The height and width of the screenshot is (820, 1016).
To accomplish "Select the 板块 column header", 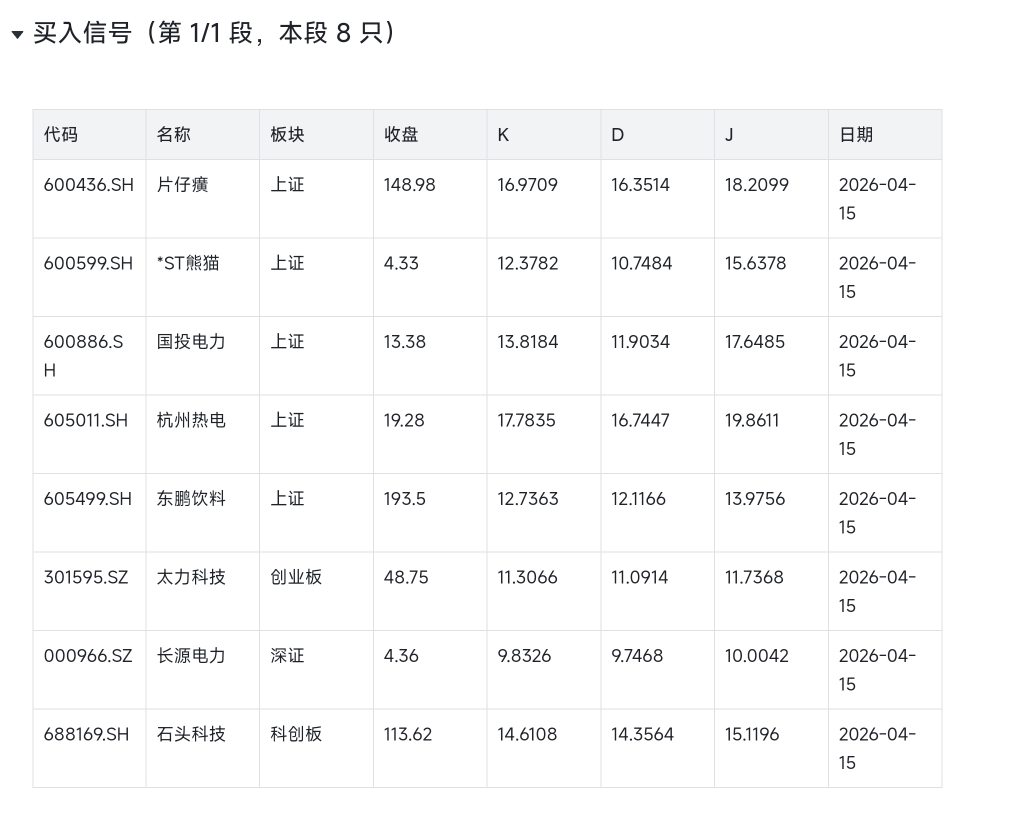I will pyautogui.click(x=287, y=134).
